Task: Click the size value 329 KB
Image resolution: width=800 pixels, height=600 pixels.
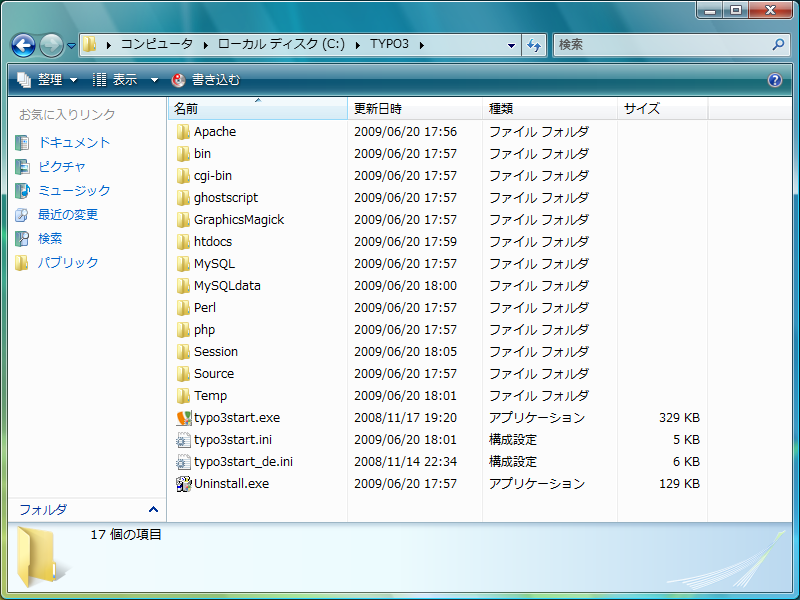Action: 679,418
